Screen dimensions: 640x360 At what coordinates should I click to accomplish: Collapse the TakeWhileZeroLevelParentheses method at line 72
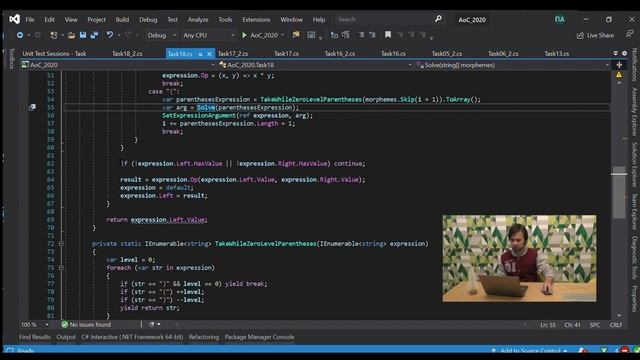pyautogui.click(x=61, y=244)
